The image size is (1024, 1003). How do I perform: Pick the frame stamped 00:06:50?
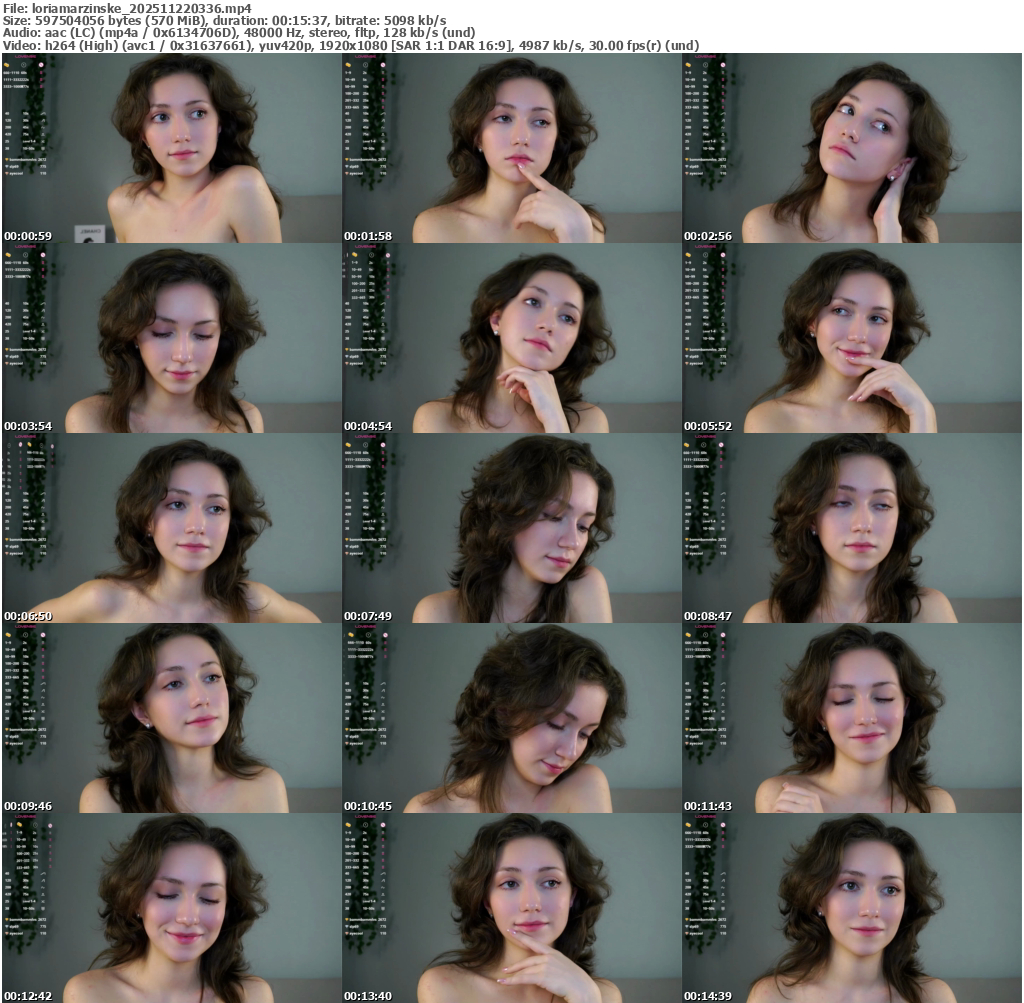tap(172, 528)
